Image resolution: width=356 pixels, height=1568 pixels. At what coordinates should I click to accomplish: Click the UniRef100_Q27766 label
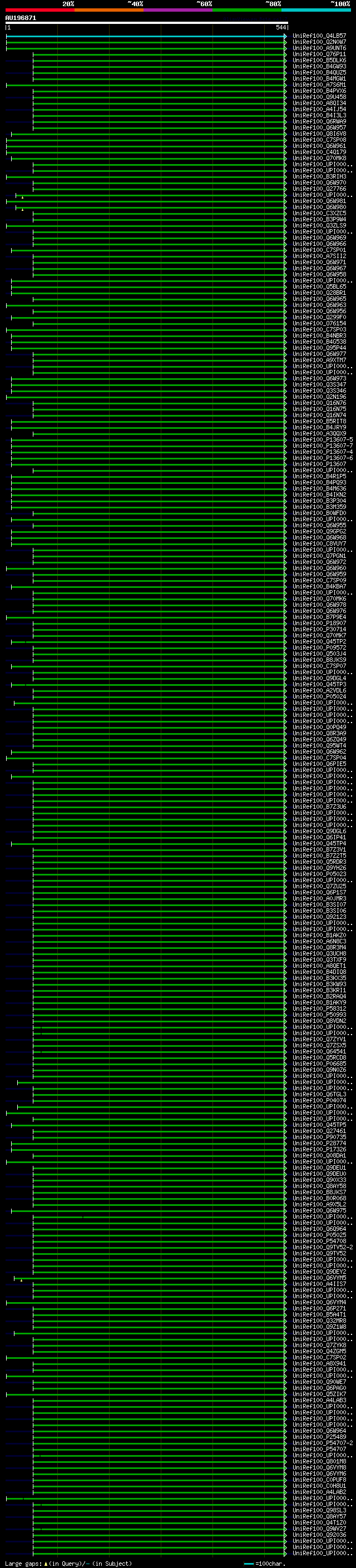coord(319,189)
